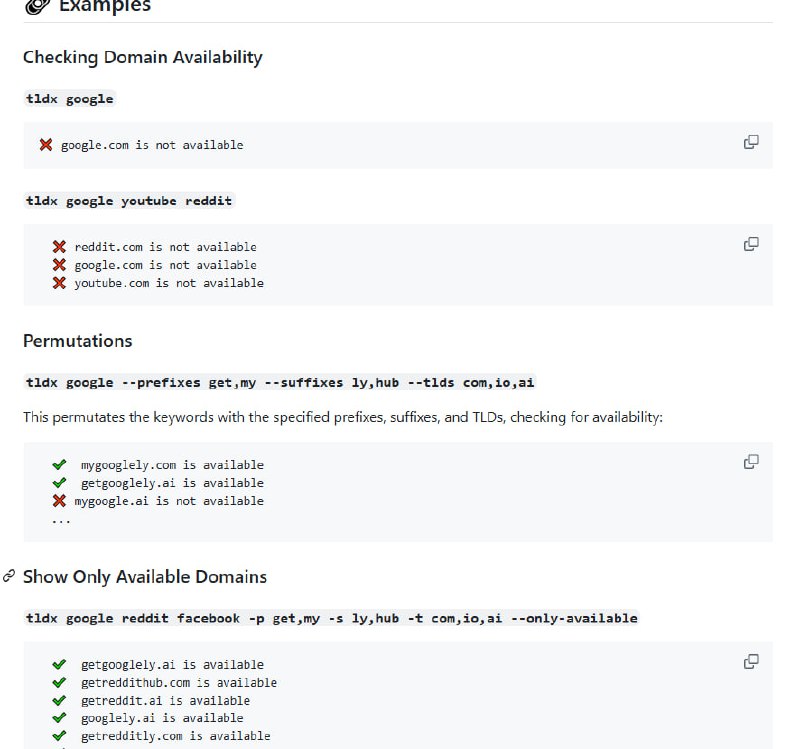Copy the reddit, google, youtube output block

click(x=751, y=244)
